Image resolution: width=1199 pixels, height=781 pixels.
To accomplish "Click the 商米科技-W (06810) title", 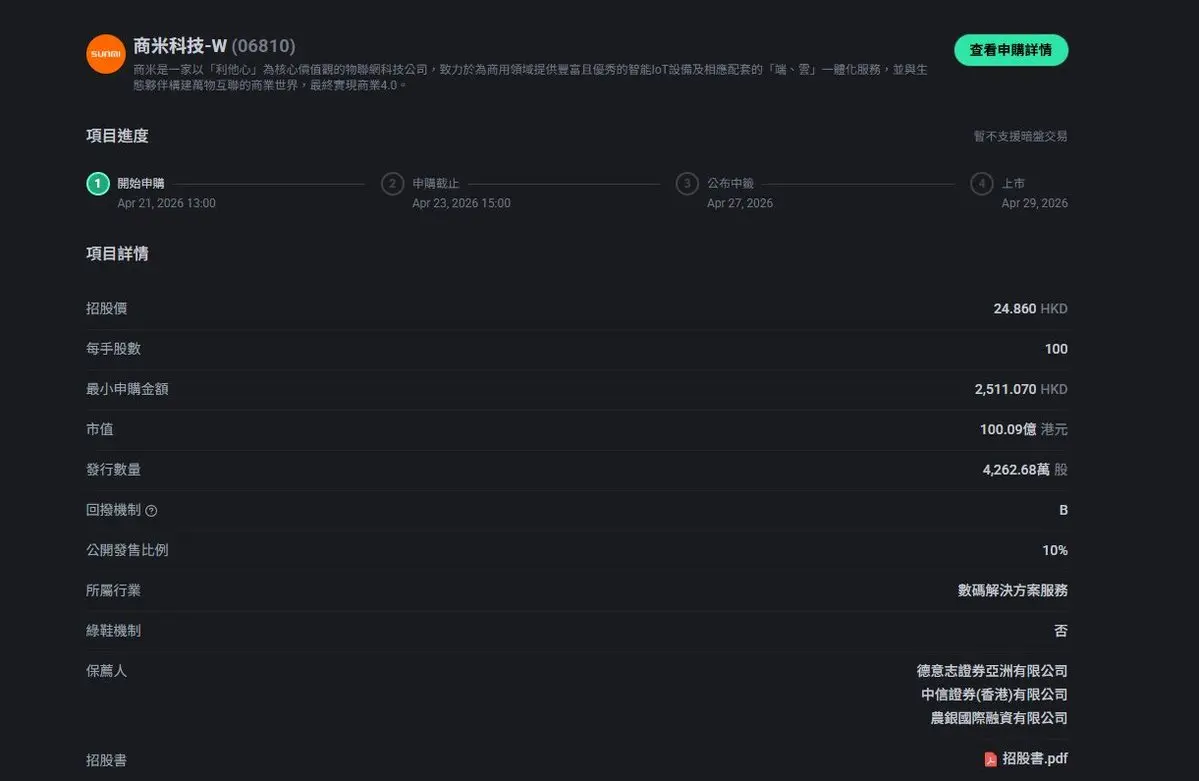I will tap(214, 46).
